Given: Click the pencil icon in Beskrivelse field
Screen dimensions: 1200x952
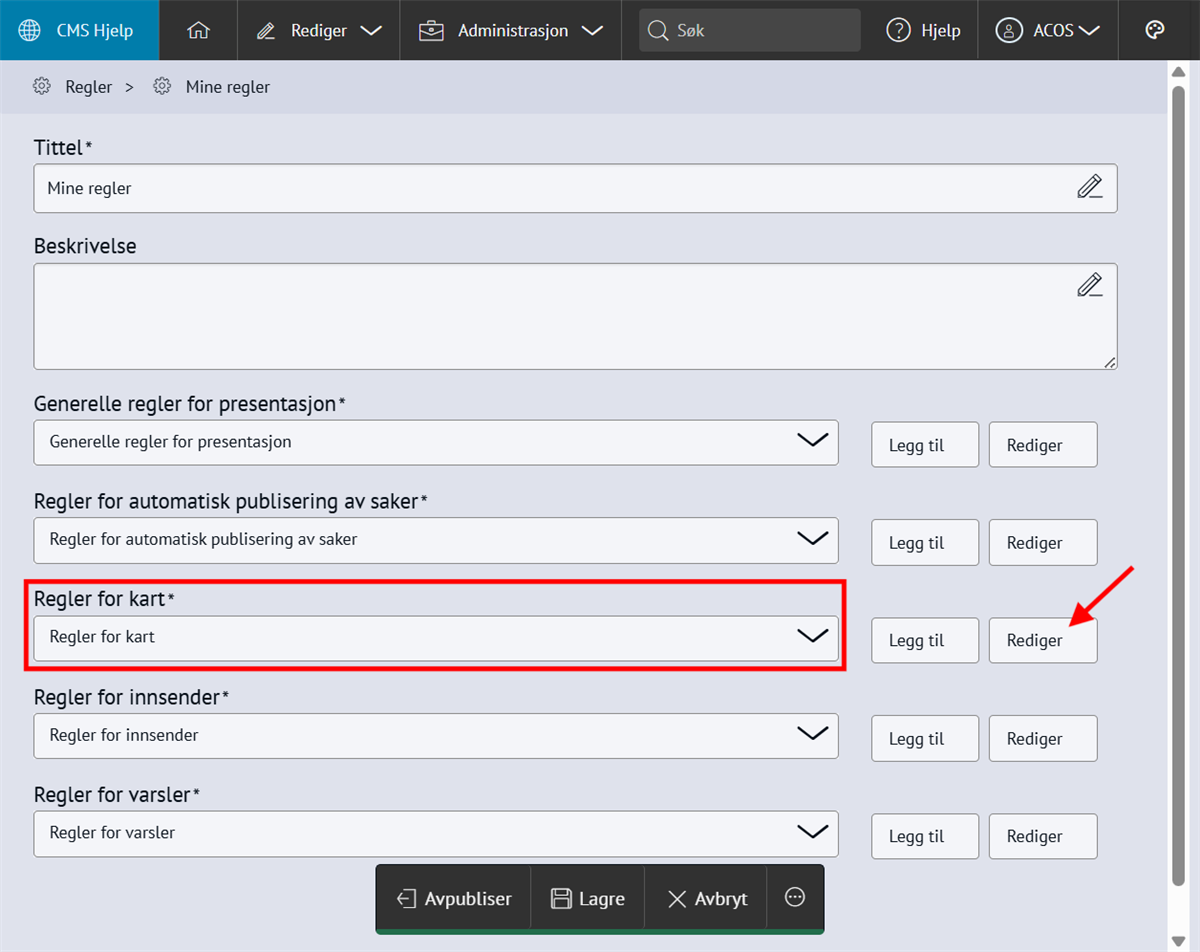Looking at the screenshot, I should click(1089, 285).
